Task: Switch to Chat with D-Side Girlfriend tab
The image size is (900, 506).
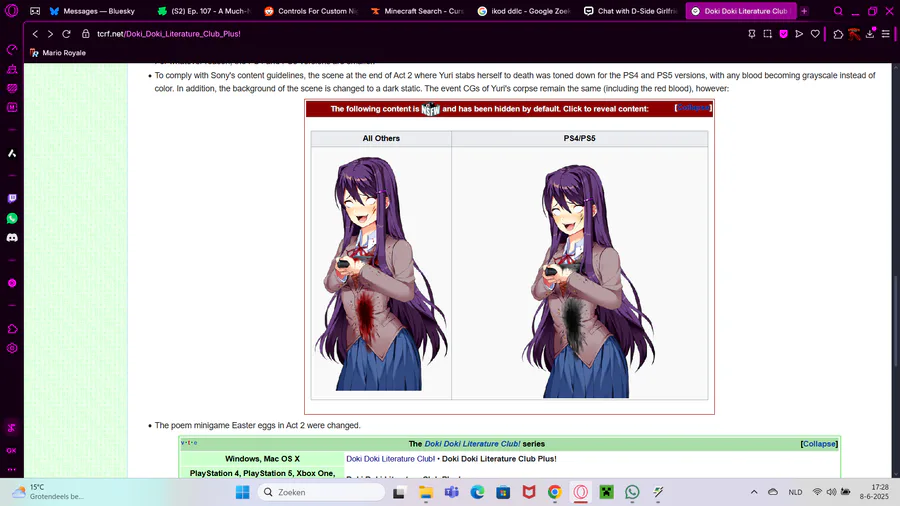Action: pos(631,11)
